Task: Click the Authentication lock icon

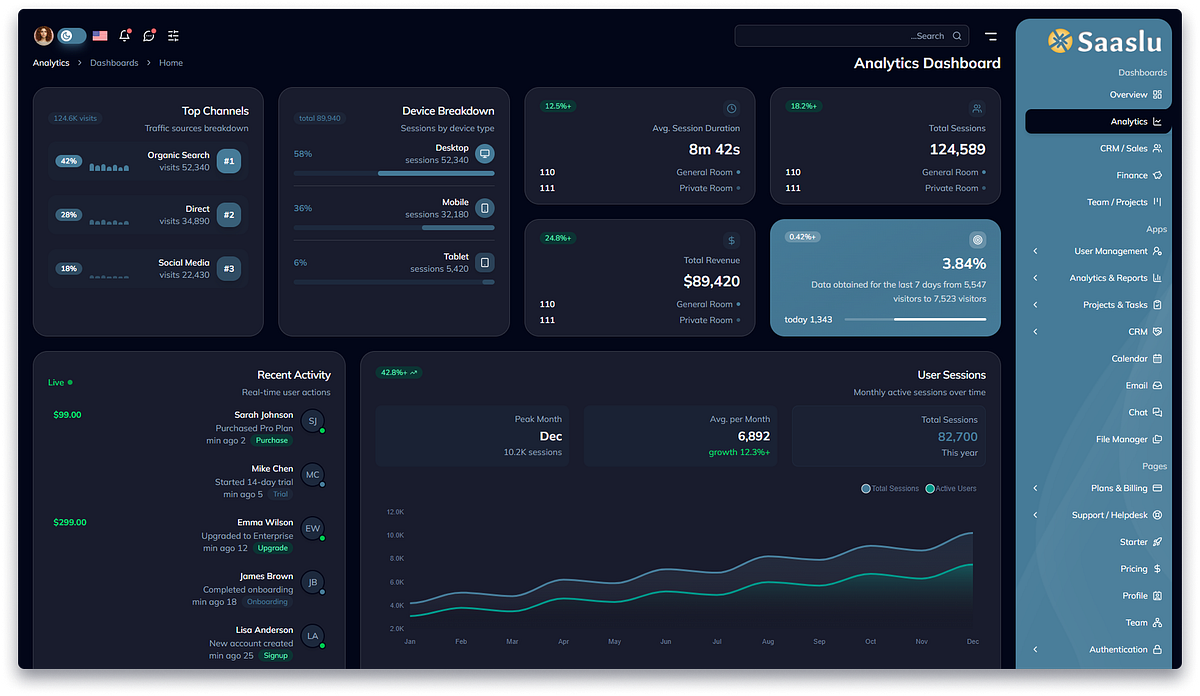Action: tap(1157, 650)
